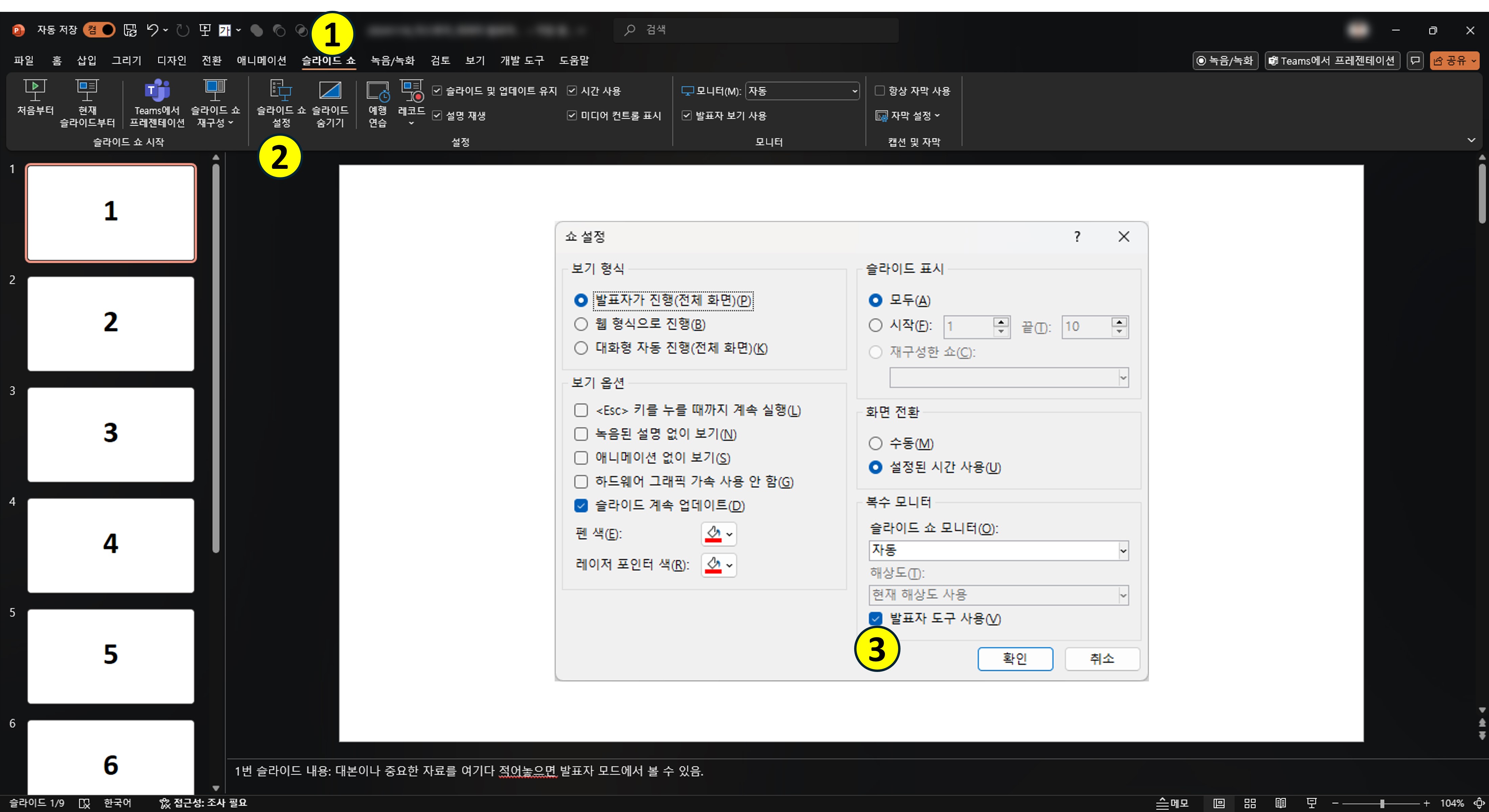Switch to the 애니메이션 ribbon tab
The image size is (1489, 812).
coord(261,60)
